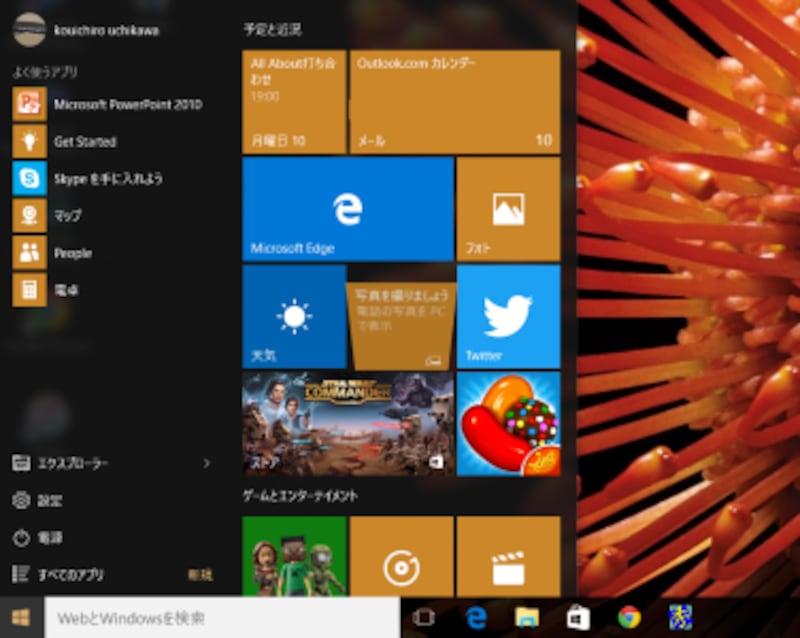Select the ゲームとエンターテイメント group header
The height and width of the screenshot is (638, 800).
click(x=300, y=496)
